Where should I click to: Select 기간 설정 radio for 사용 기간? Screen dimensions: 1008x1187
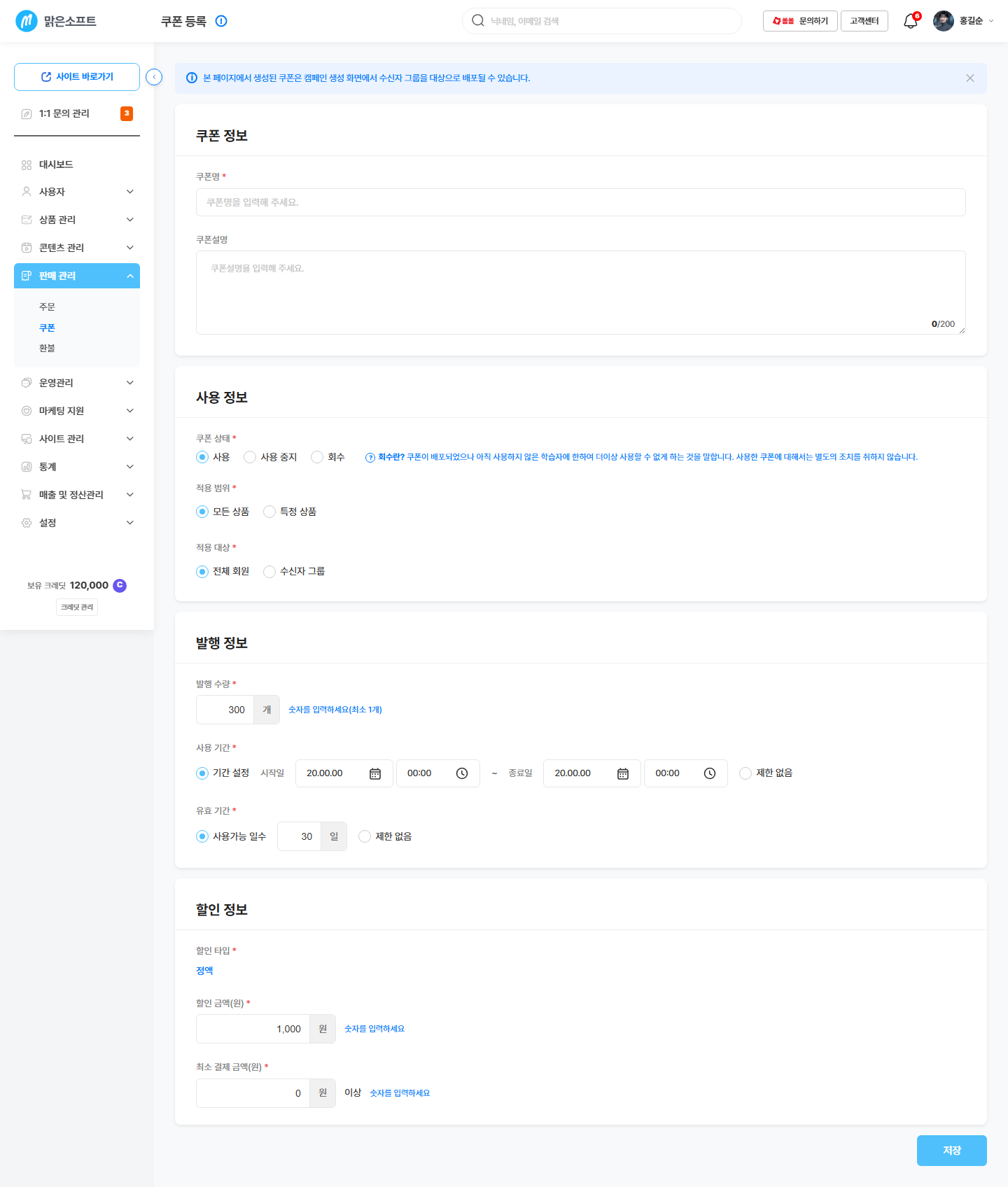pos(202,773)
